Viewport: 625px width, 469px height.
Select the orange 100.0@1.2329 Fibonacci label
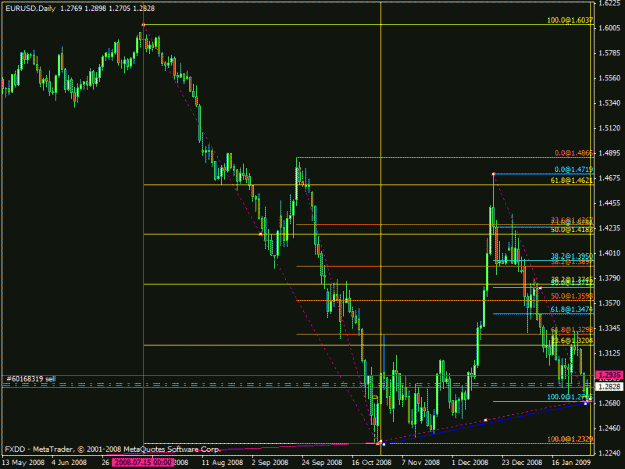[570, 439]
